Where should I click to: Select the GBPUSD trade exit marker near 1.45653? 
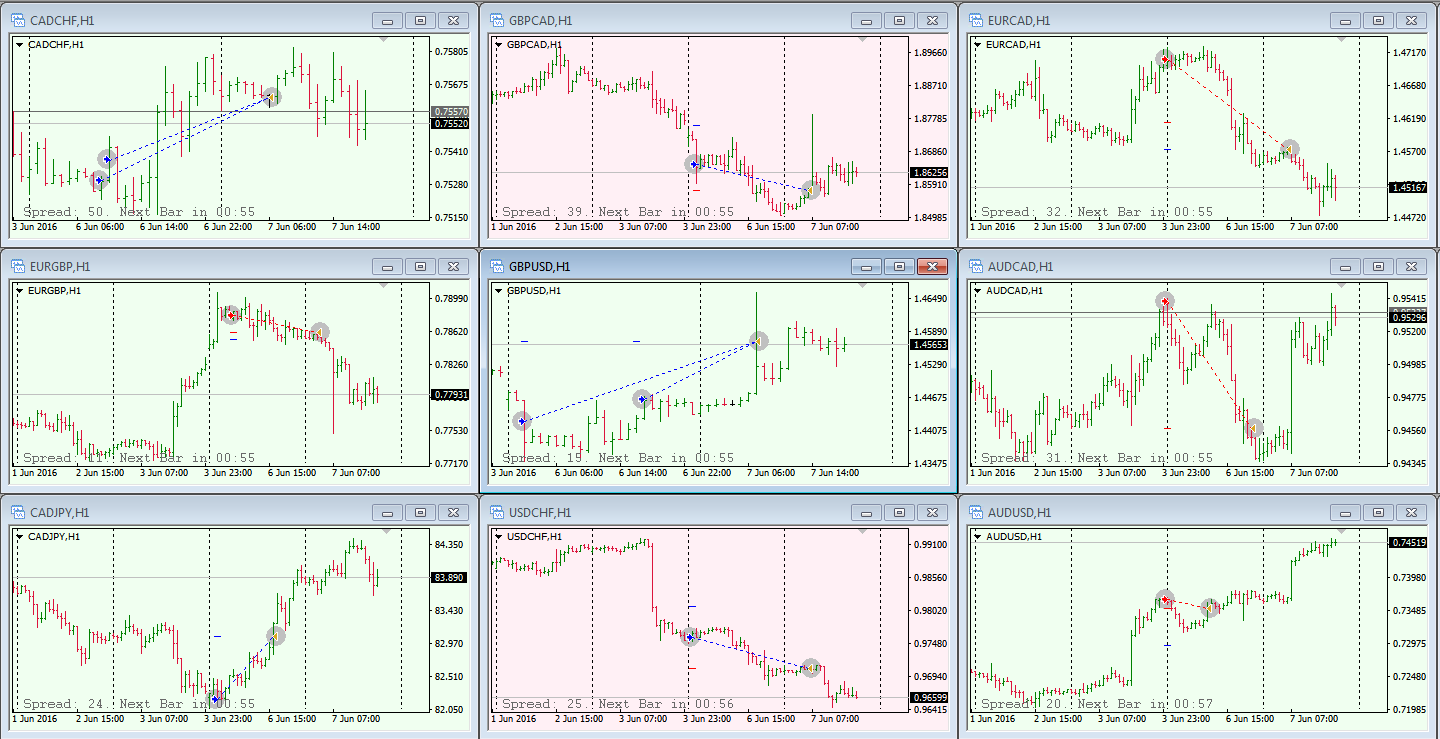[x=759, y=342]
